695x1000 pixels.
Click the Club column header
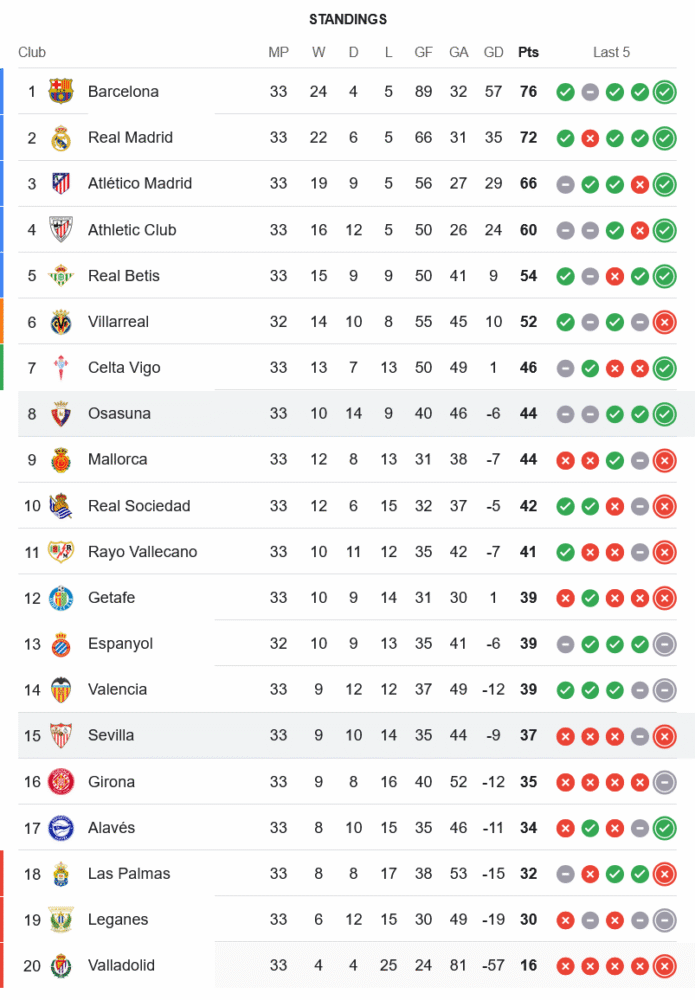32,52
